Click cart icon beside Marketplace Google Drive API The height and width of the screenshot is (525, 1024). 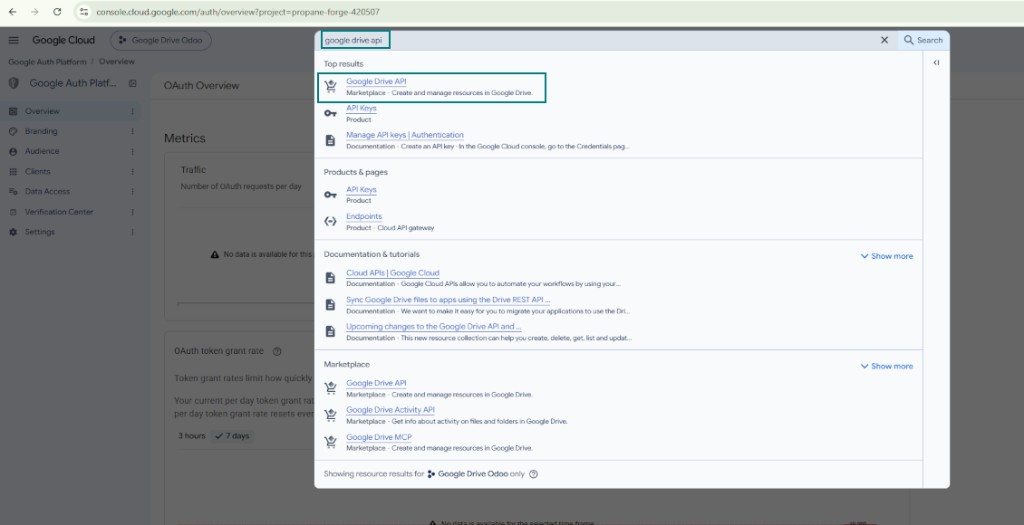pos(330,388)
